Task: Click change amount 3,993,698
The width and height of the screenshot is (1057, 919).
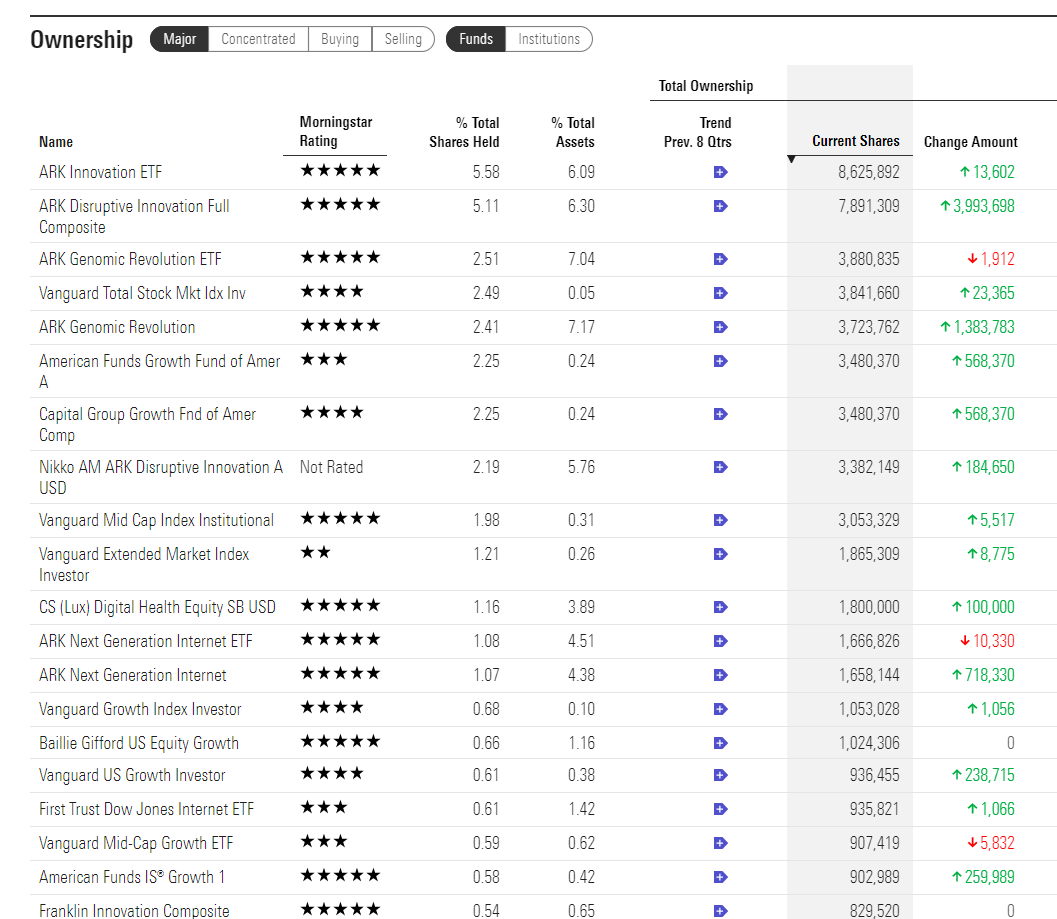Action: [977, 206]
